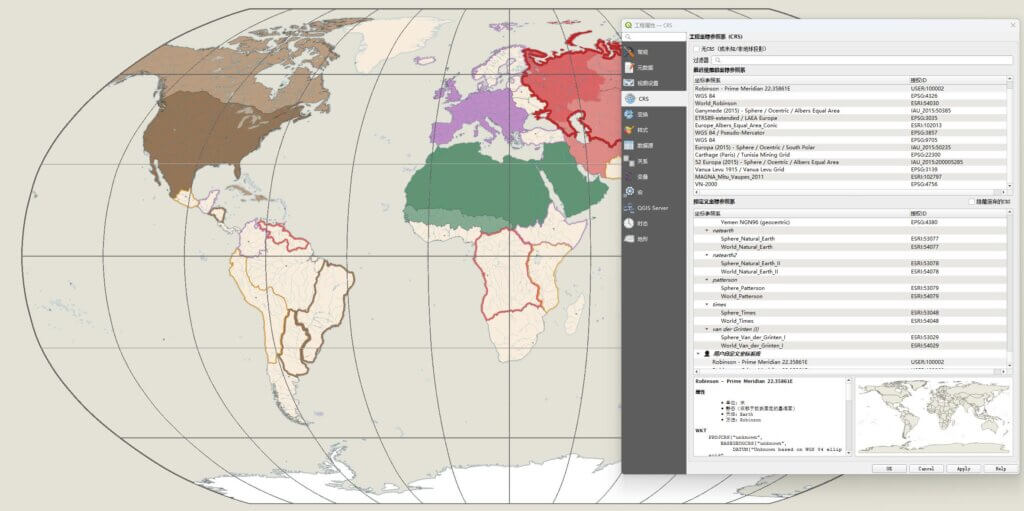Open the 元数据 Metadata page icon

click(x=629, y=67)
